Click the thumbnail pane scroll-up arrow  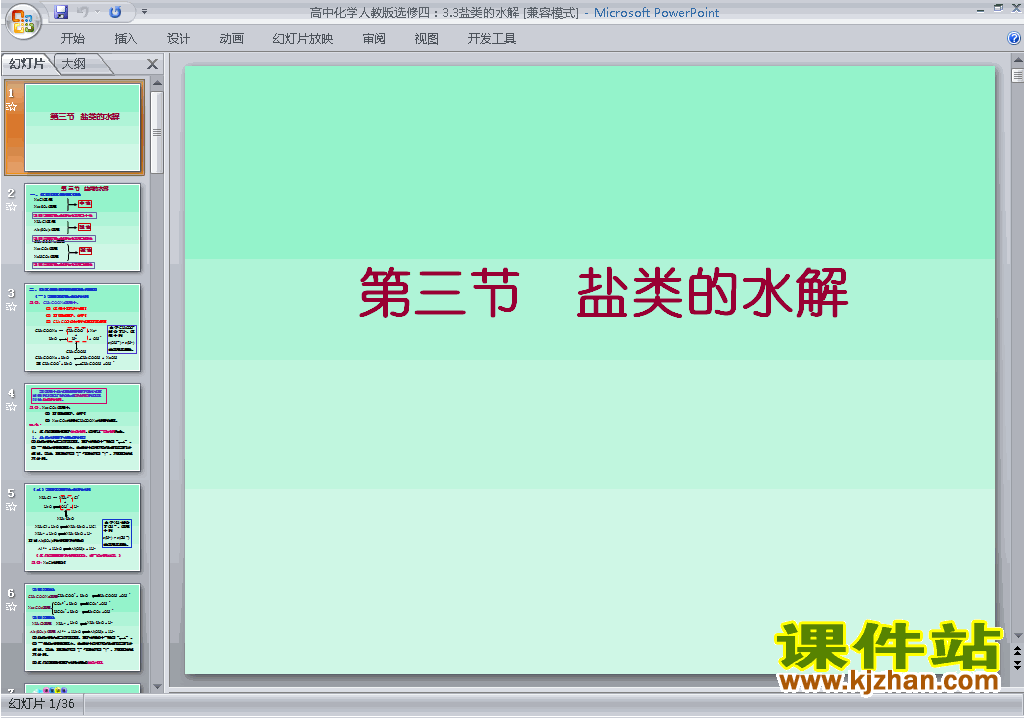pyautogui.click(x=157, y=84)
